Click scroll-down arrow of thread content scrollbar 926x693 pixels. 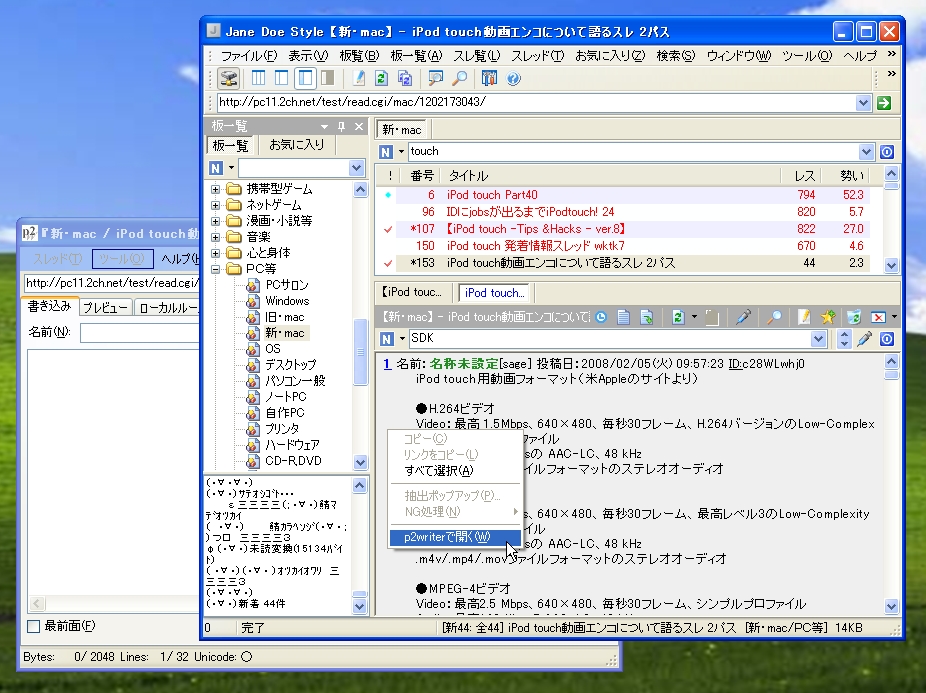coord(891,606)
